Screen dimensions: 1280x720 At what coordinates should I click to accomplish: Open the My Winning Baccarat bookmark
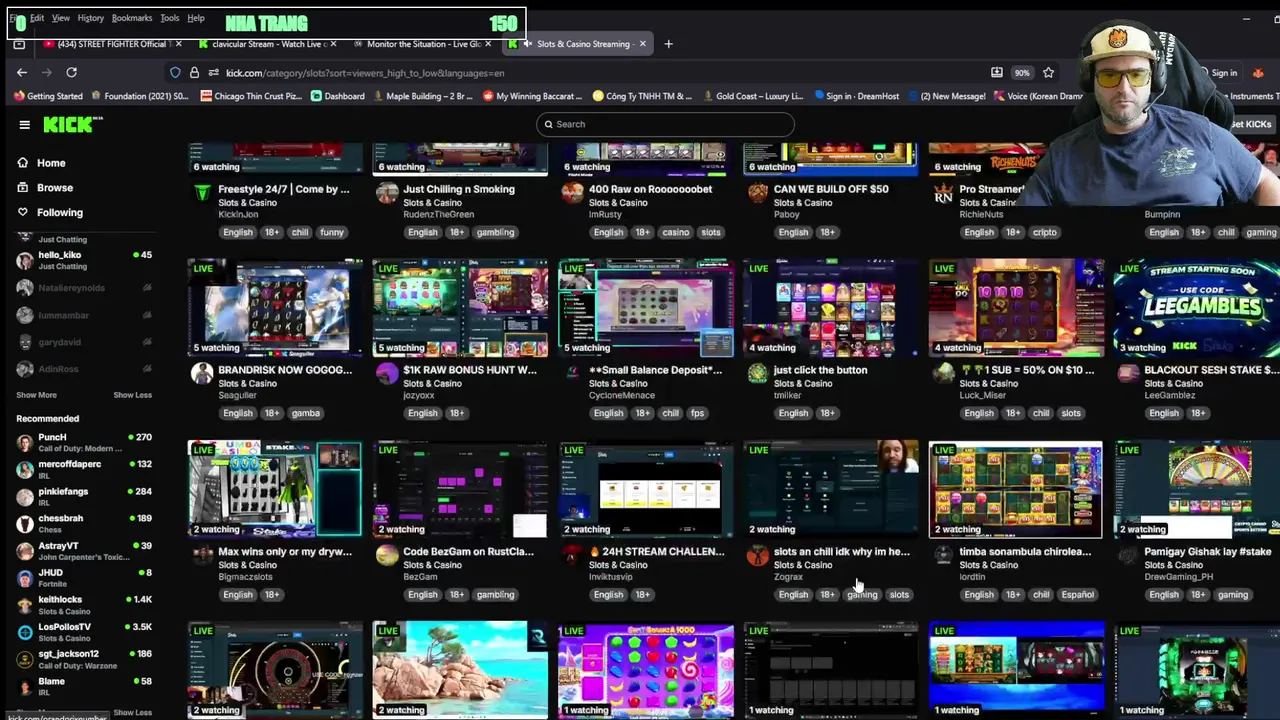(532, 96)
